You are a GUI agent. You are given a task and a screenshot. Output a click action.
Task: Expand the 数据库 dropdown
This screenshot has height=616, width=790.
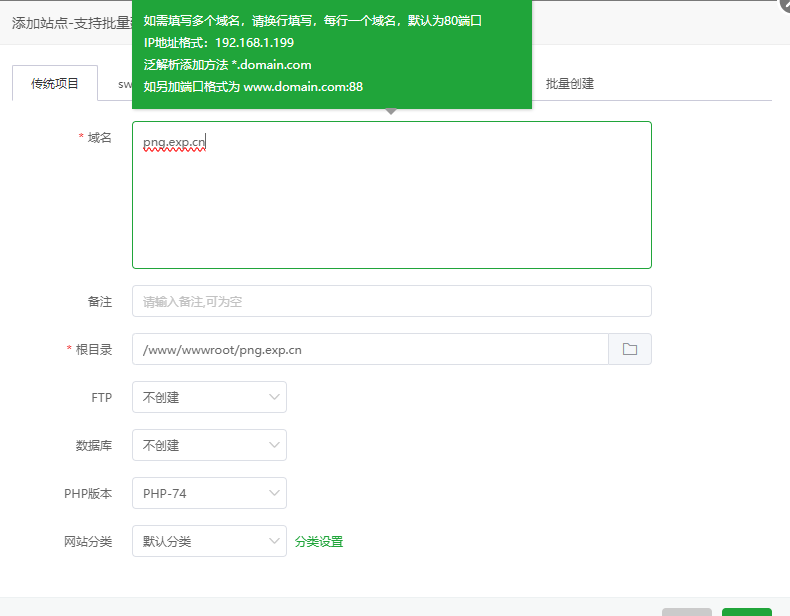209,445
